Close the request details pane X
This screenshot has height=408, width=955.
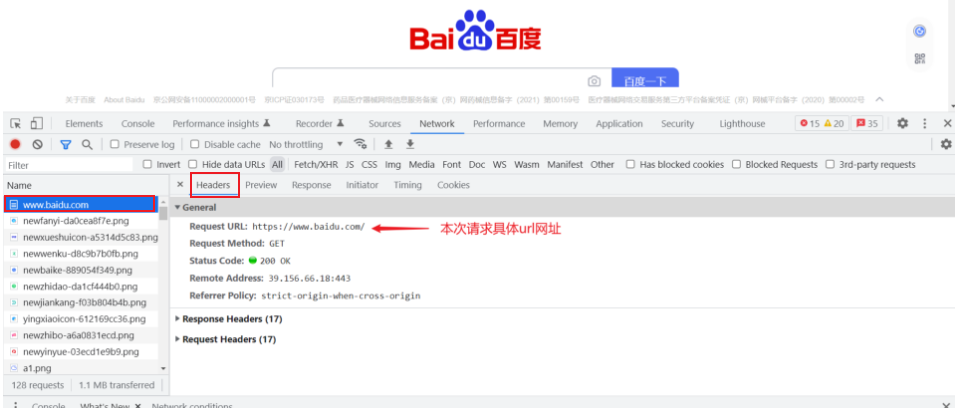tap(180, 185)
